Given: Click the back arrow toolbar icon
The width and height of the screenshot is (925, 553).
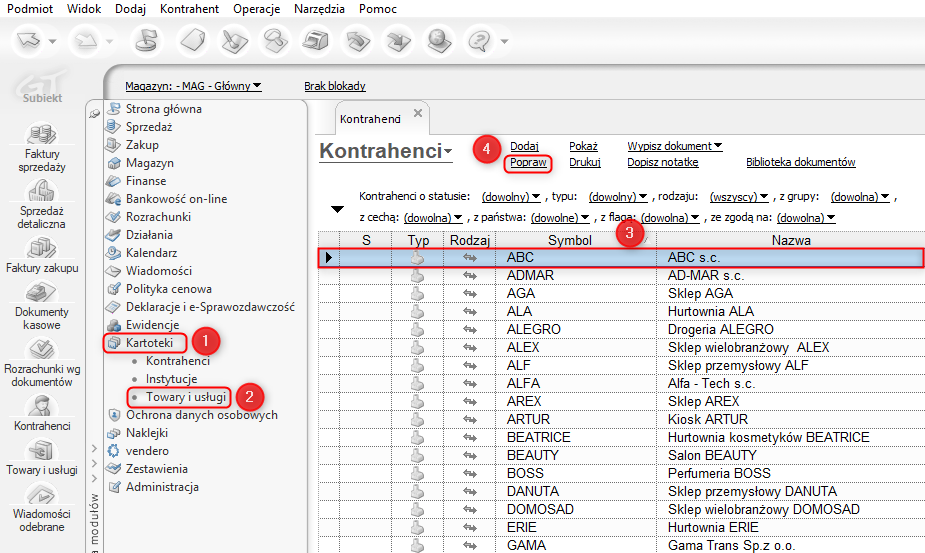Looking at the screenshot, I should pos(28,41).
